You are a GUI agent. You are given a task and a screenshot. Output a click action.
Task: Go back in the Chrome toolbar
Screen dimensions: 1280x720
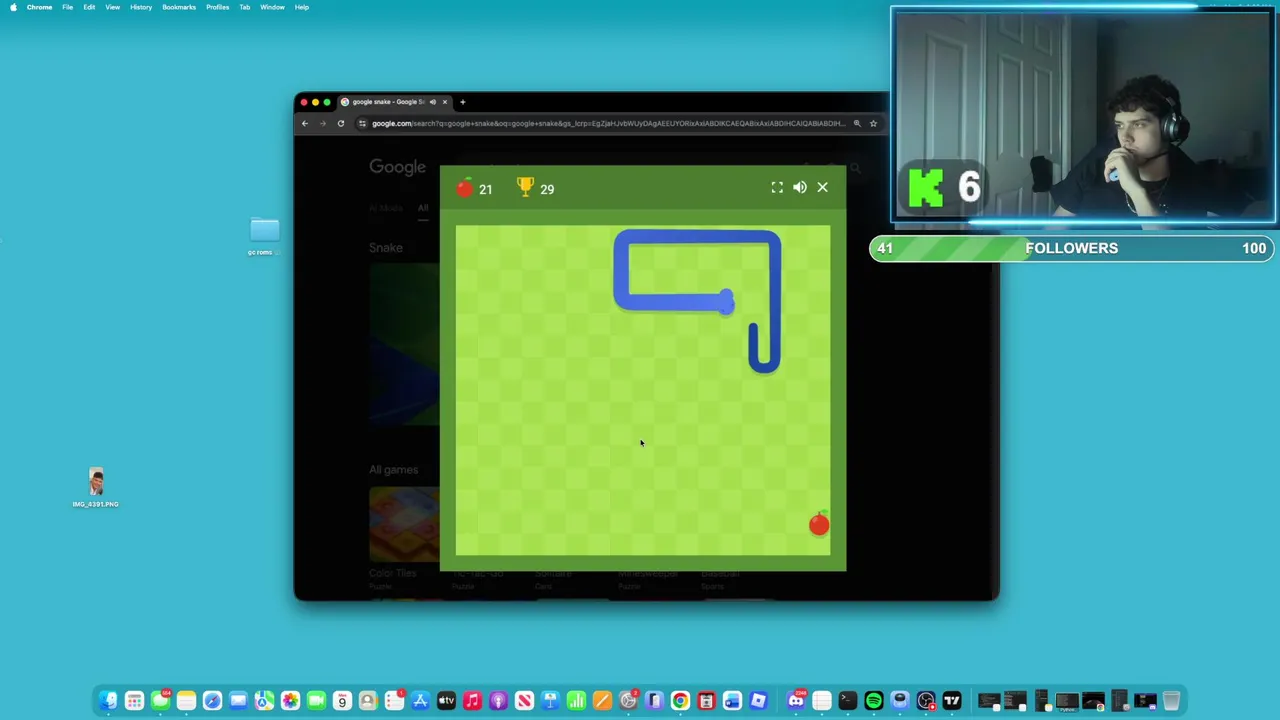coord(305,123)
